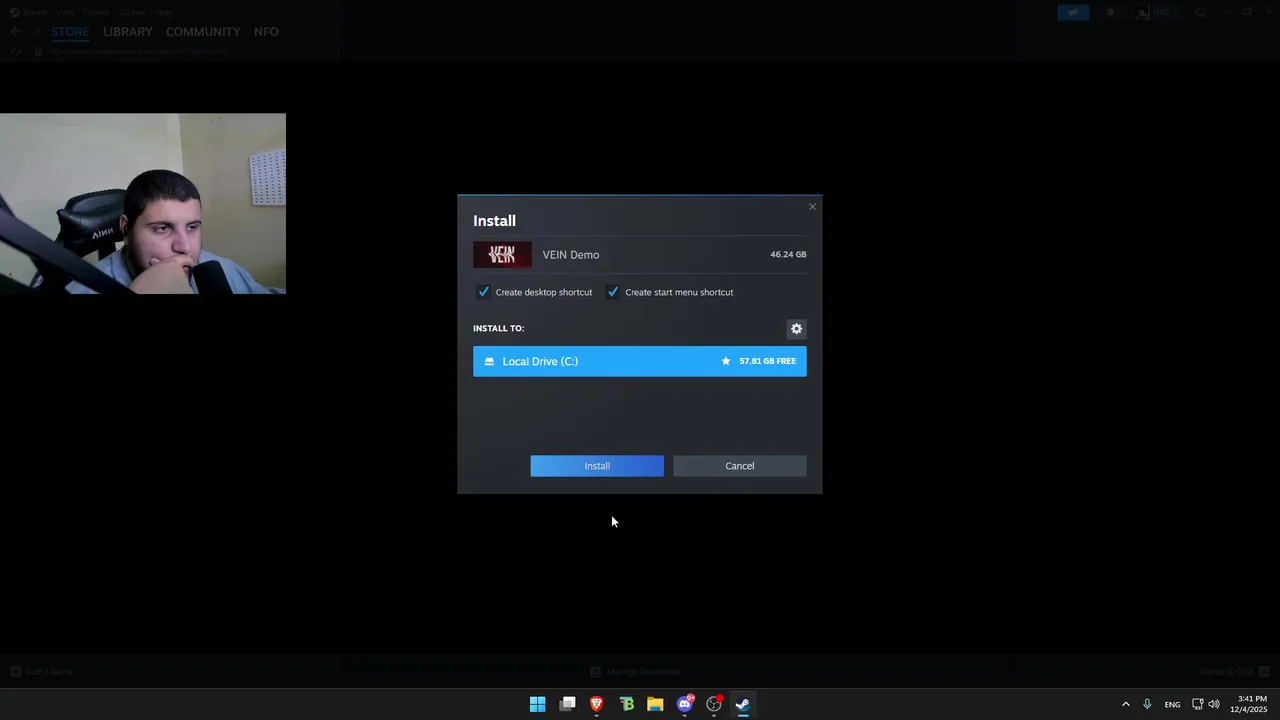This screenshot has width=1280, height=720.
Task: Click the drive icon beside Local Drive
Action: point(489,361)
